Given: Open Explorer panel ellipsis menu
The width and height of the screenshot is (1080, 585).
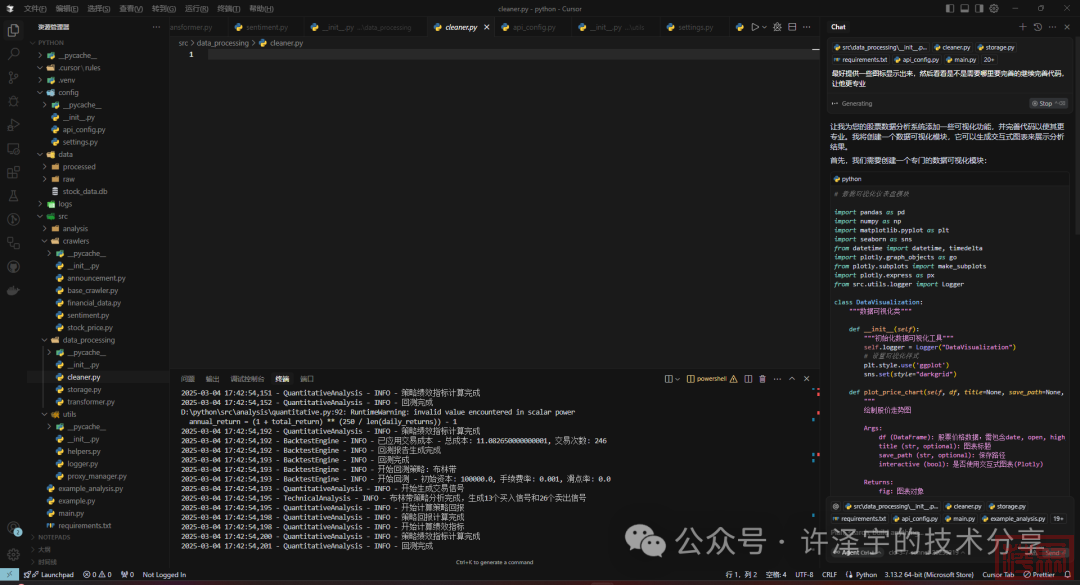Looking at the screenshot, I should [x=156, y=27].
